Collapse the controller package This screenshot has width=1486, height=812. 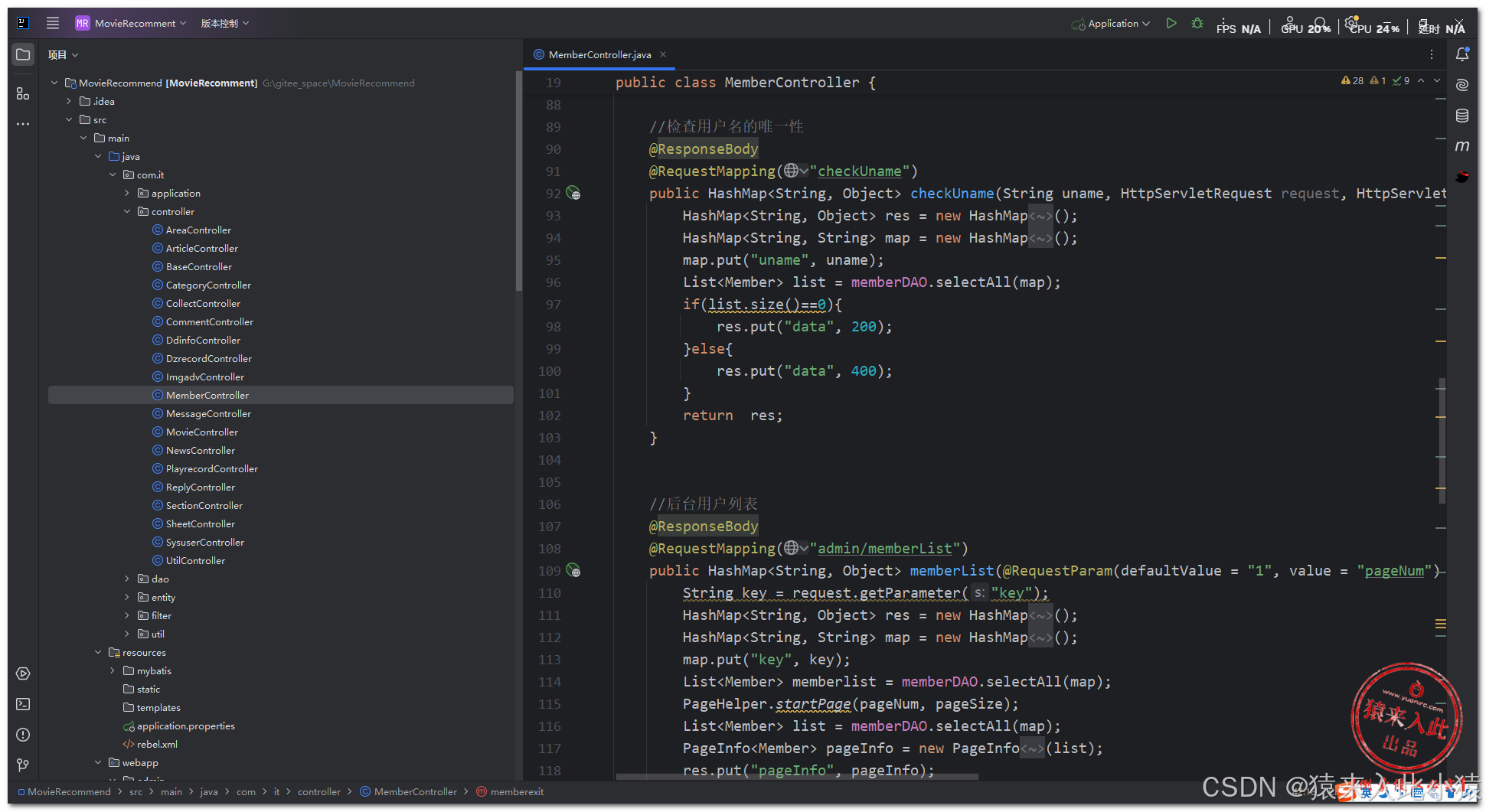tap(127, 211)
